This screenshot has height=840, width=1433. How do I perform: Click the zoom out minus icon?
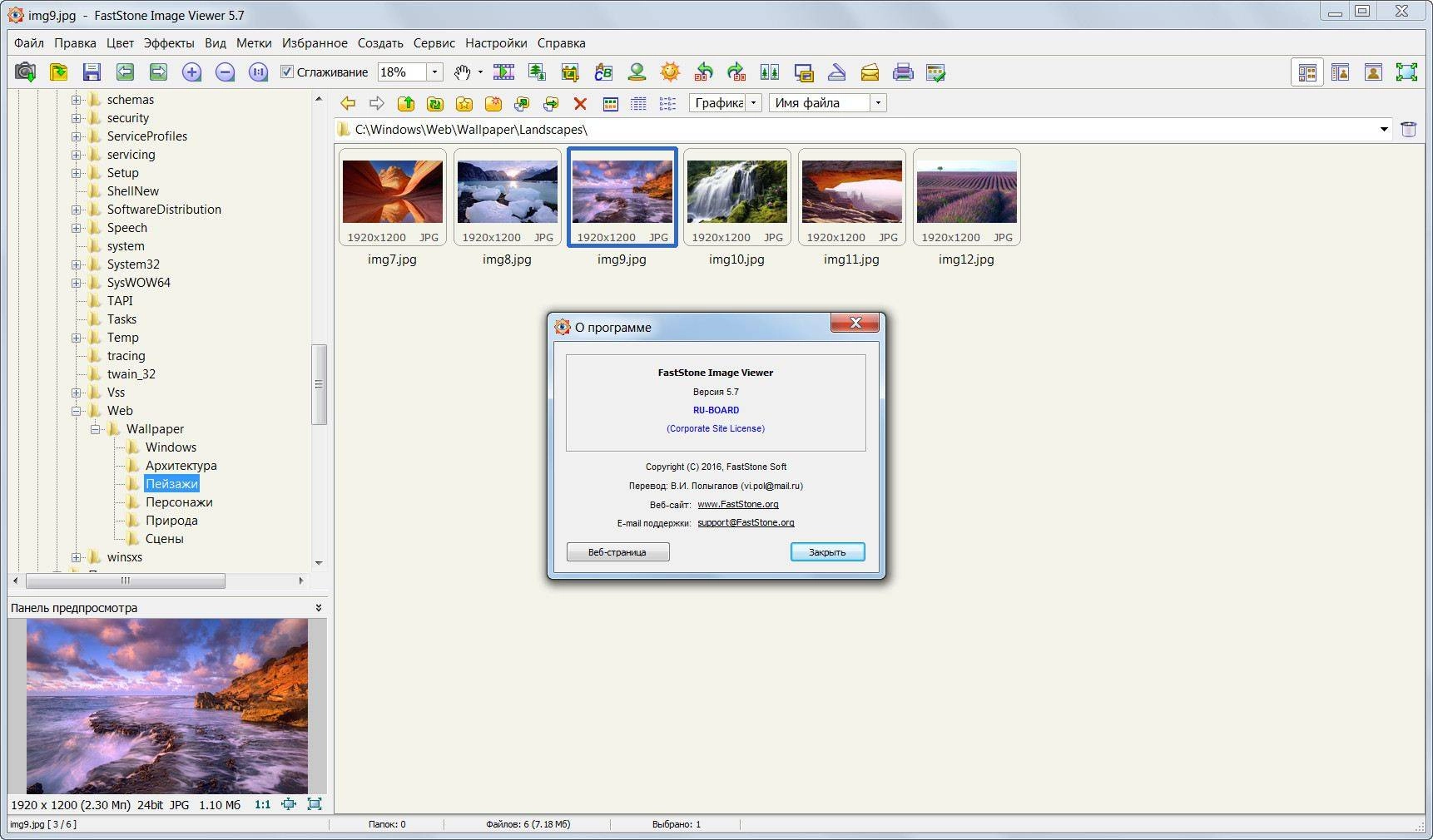[x=226, y=72]
